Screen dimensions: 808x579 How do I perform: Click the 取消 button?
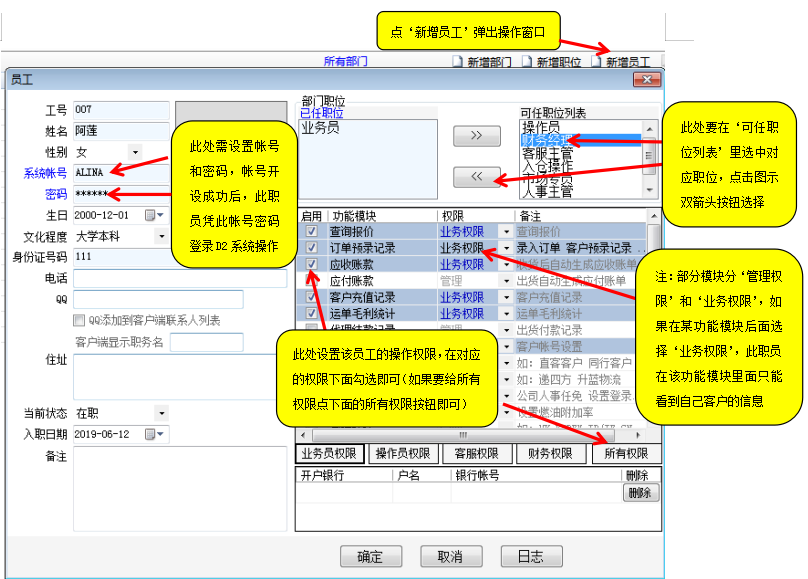pyautogui.click(x=450, y=556)
